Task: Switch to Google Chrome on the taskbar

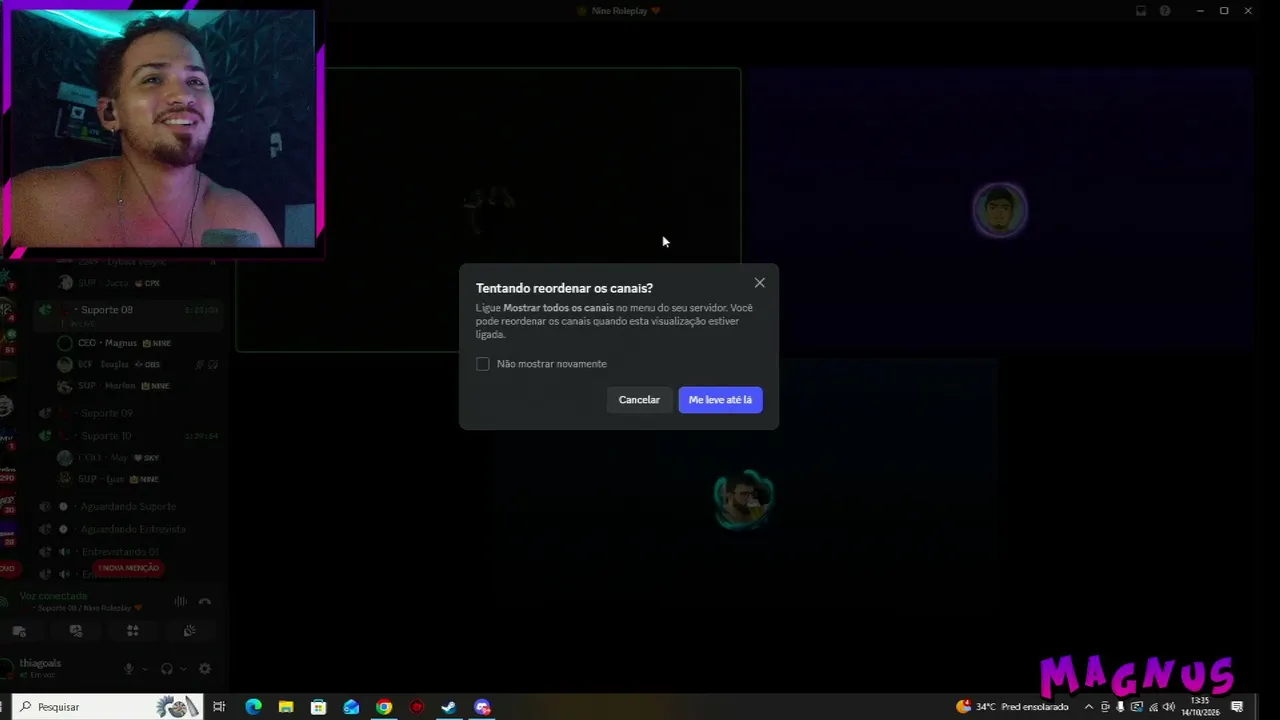Action: point(384,707)
